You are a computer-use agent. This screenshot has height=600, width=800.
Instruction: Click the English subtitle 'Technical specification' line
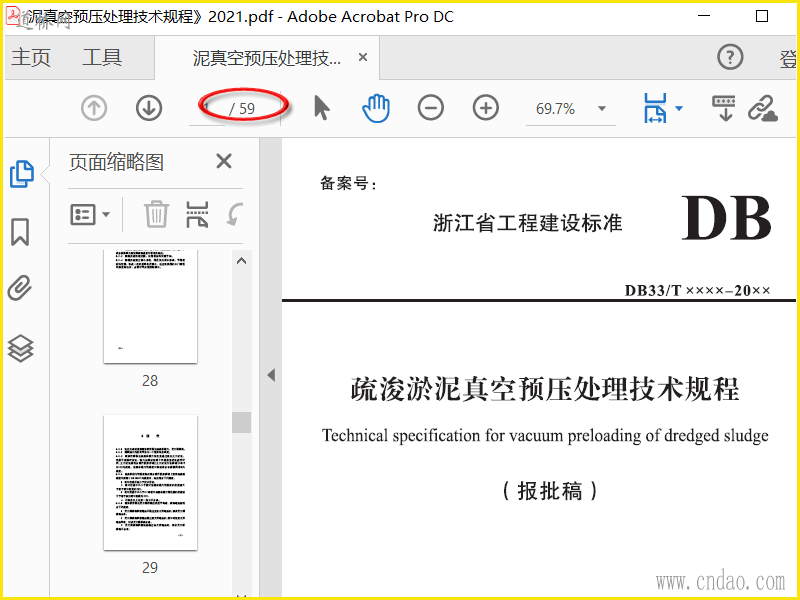545,436
